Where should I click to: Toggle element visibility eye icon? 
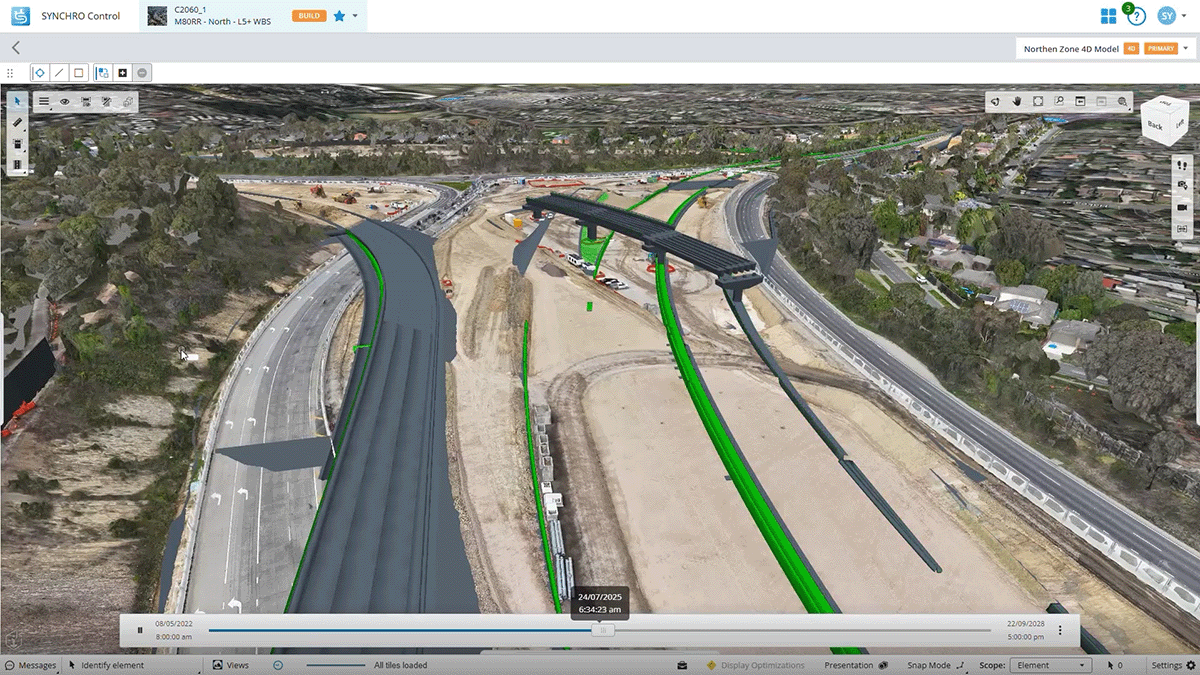65,101
